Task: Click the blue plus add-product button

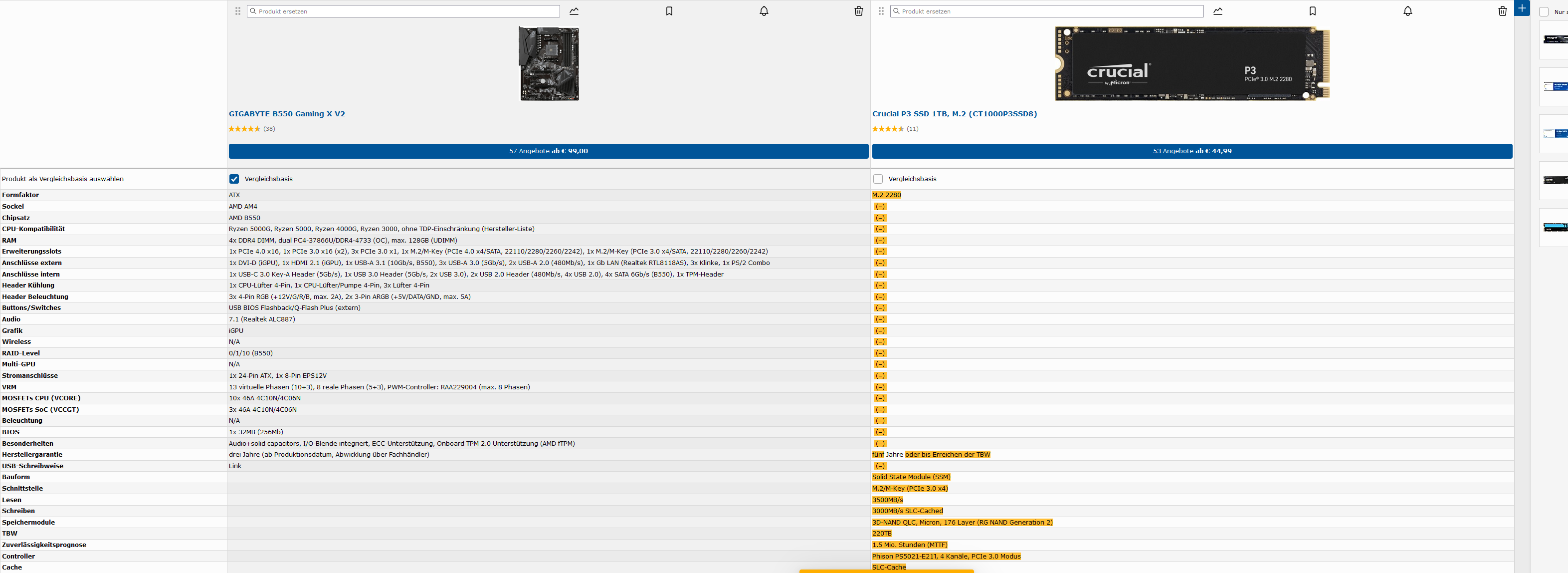Action: coord(1522,8)
